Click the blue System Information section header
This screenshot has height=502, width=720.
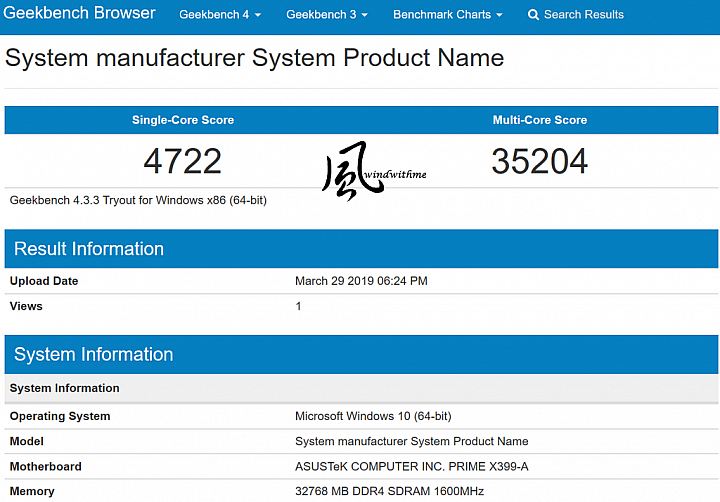(x=361, y=354)
